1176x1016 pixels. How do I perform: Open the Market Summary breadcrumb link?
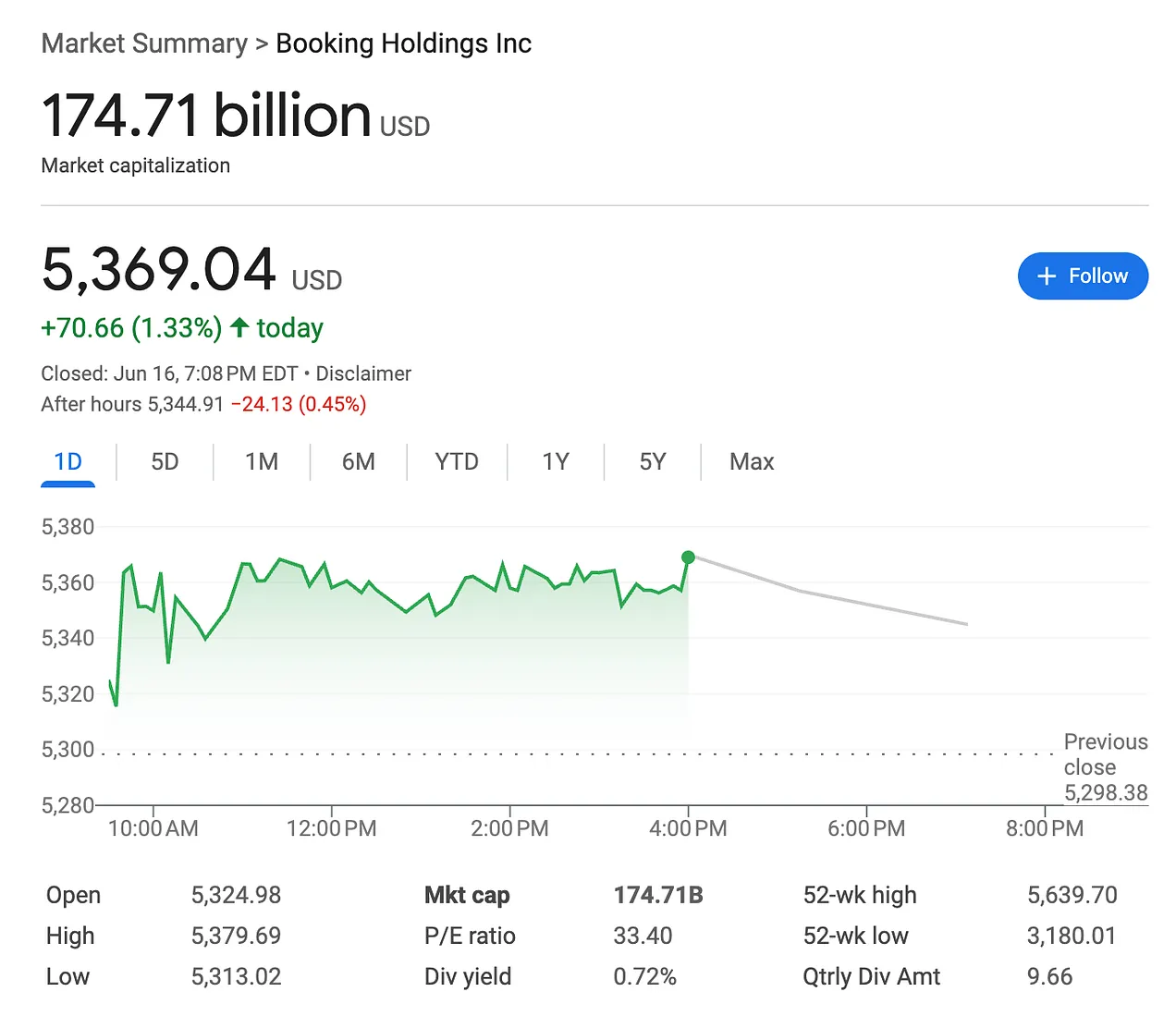click(144, 43)
